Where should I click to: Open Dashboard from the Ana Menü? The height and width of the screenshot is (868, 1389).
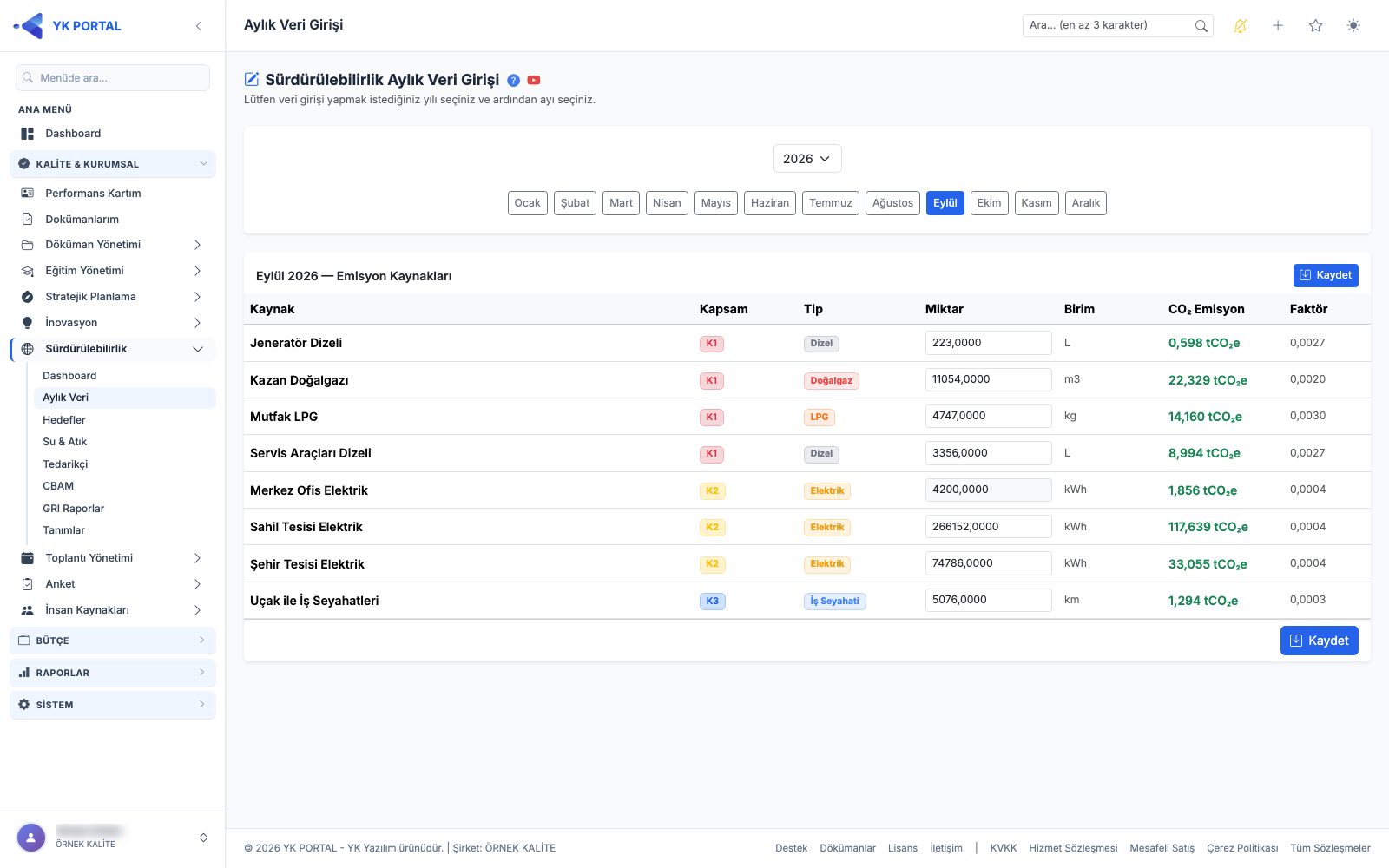(113, 134)
